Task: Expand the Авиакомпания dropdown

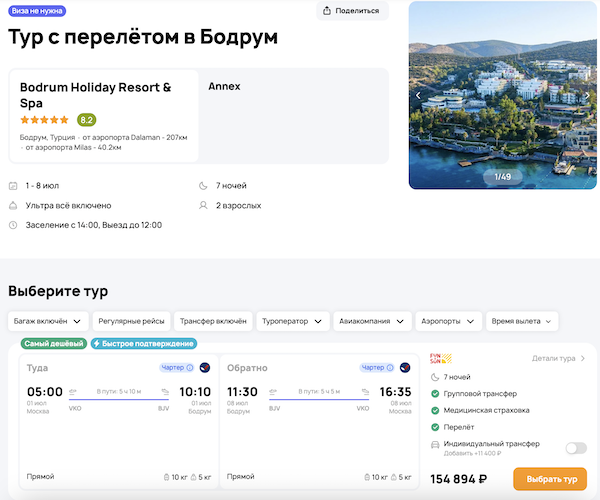Action: click(372, 322)
